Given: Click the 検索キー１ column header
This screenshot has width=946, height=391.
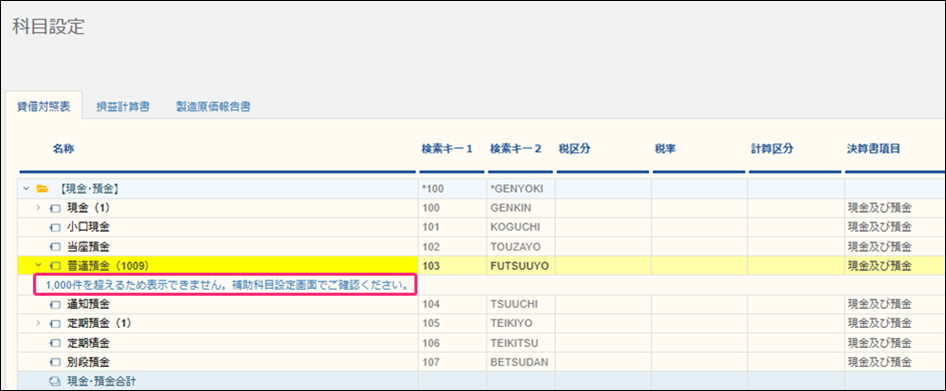Looking at the screenshot, I should point(447,149).
